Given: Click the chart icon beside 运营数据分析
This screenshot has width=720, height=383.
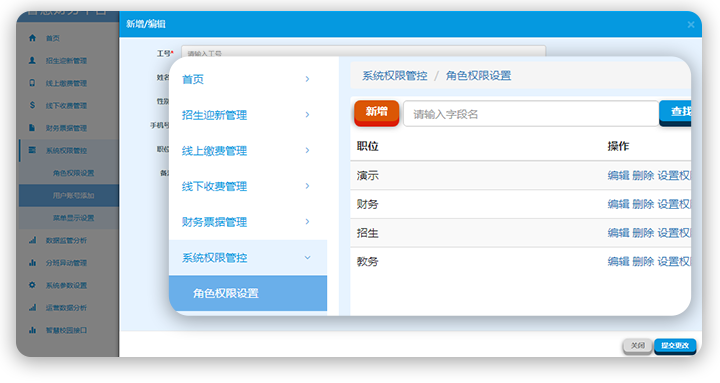Looking at the screenshot, I should [x=32, y=308].
